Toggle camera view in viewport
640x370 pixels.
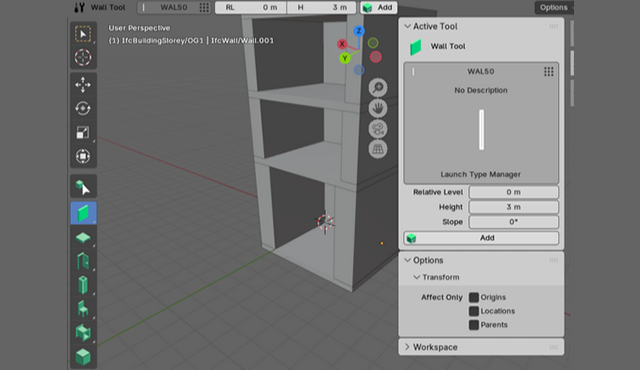(x=378, y=129)
